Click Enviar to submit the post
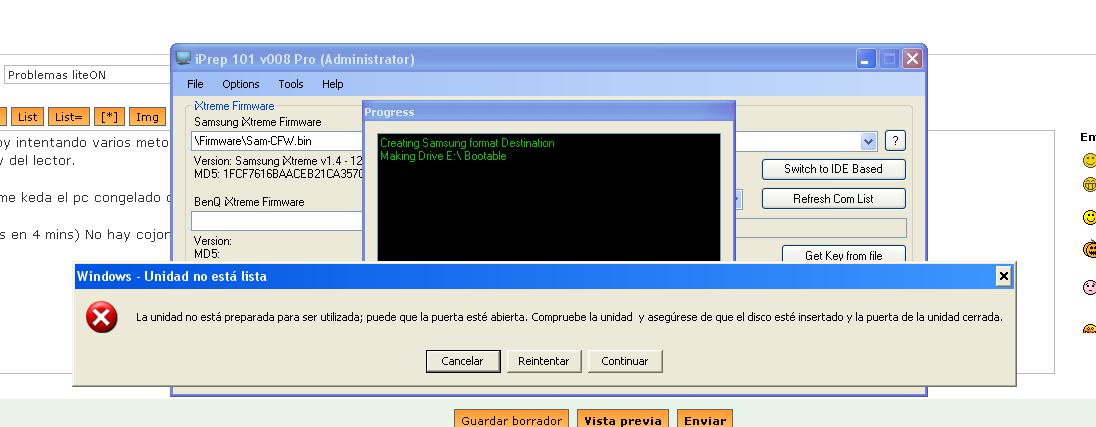 [705, 420]
